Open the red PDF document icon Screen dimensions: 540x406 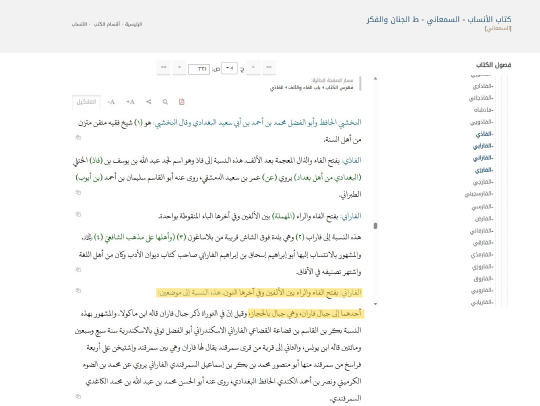pos(181,102)
